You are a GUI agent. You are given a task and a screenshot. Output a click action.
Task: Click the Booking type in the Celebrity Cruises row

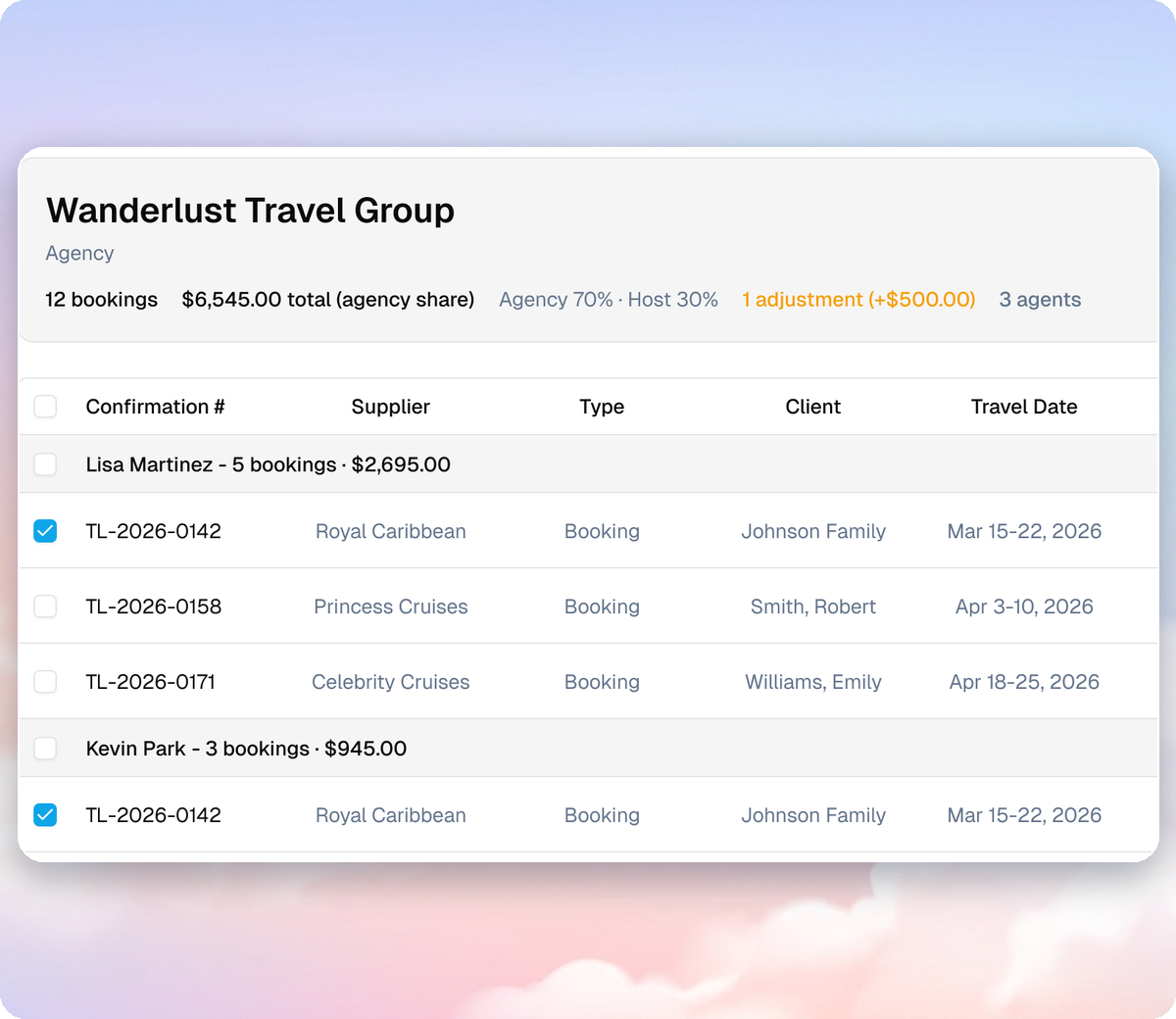coord(602,682)
